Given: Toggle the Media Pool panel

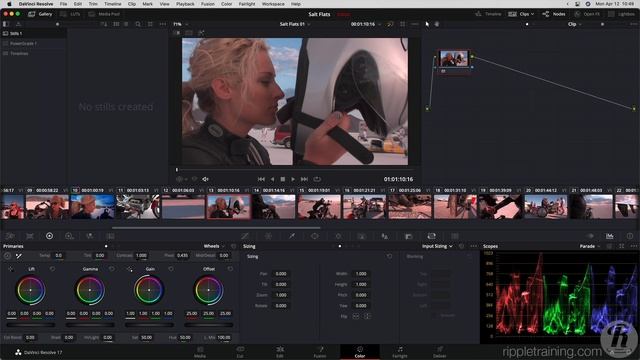Looking at the screenshot, I should tap(104, 14).
